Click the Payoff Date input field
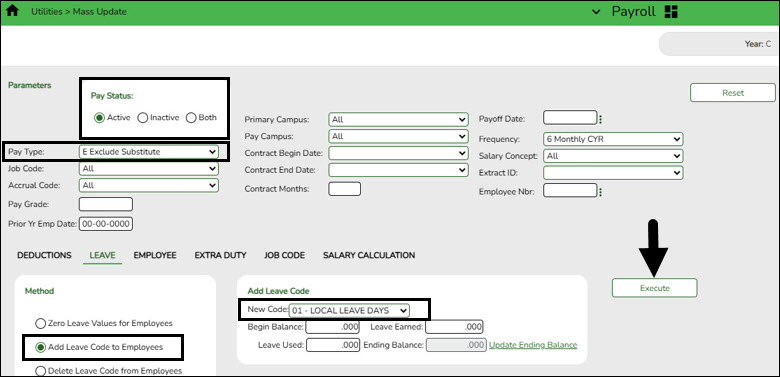This screenshot has height=377, width=780. pyautogui.click(x=570, y=118)
